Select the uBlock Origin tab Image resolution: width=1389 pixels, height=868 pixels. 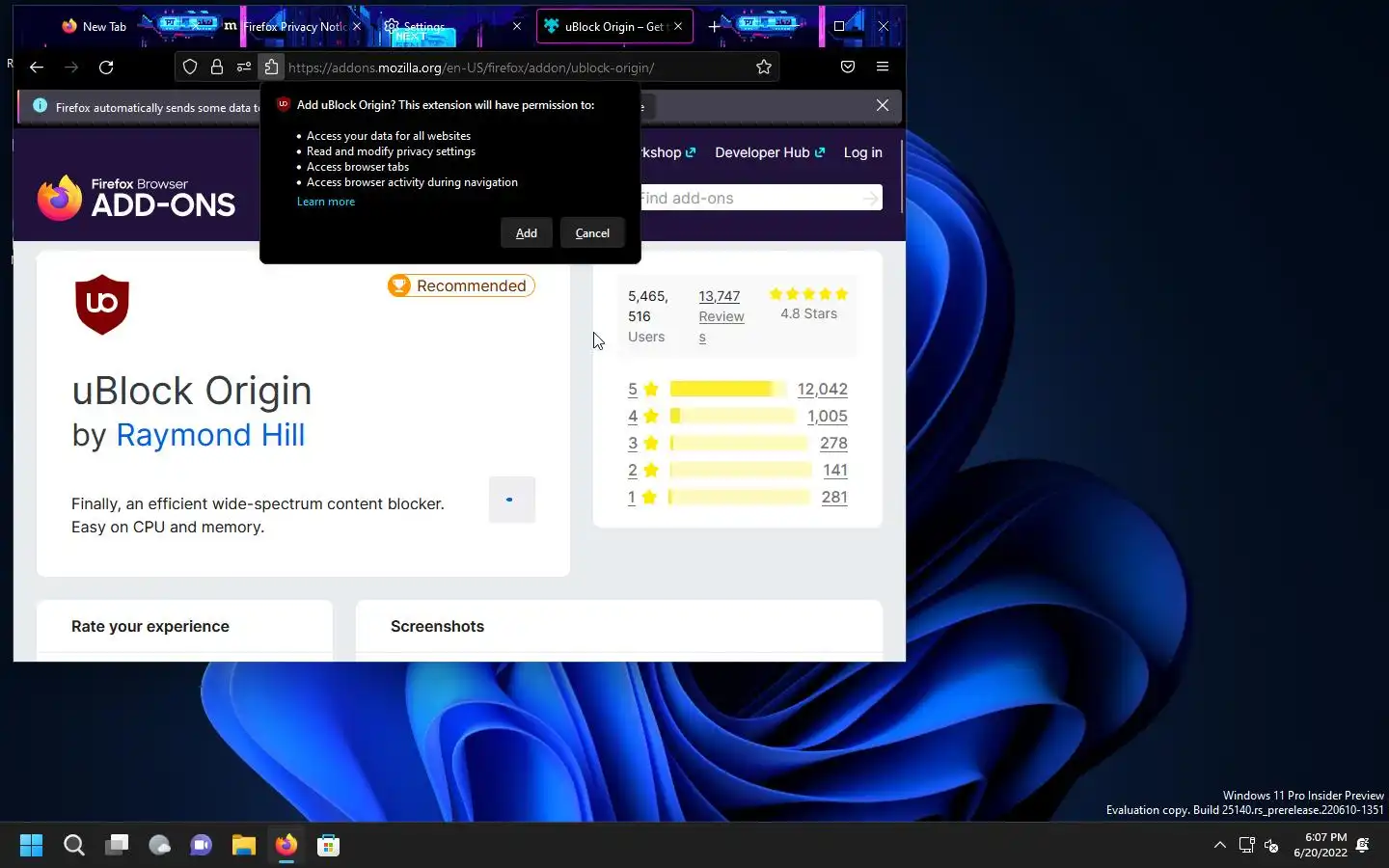(x=613, y=26)
